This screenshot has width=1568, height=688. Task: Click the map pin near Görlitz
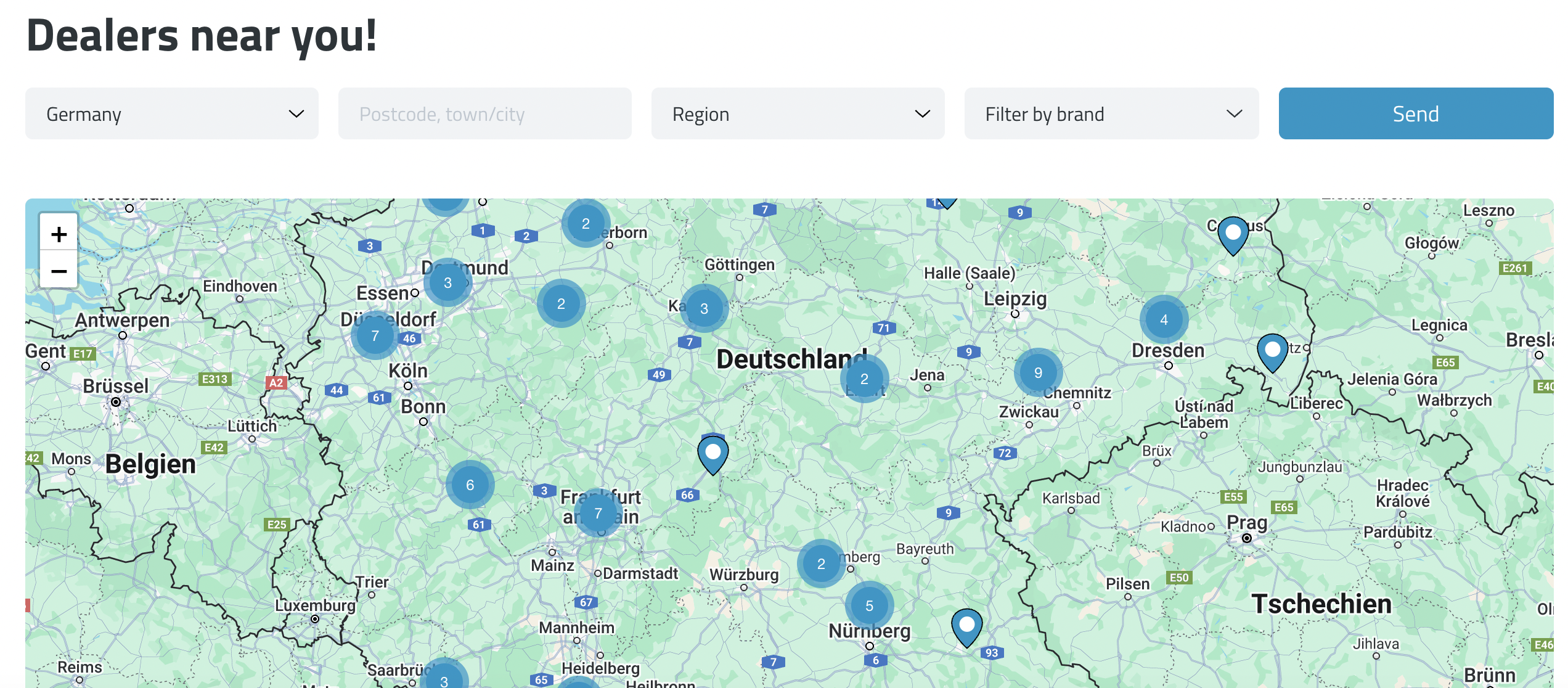[1272, 351]
